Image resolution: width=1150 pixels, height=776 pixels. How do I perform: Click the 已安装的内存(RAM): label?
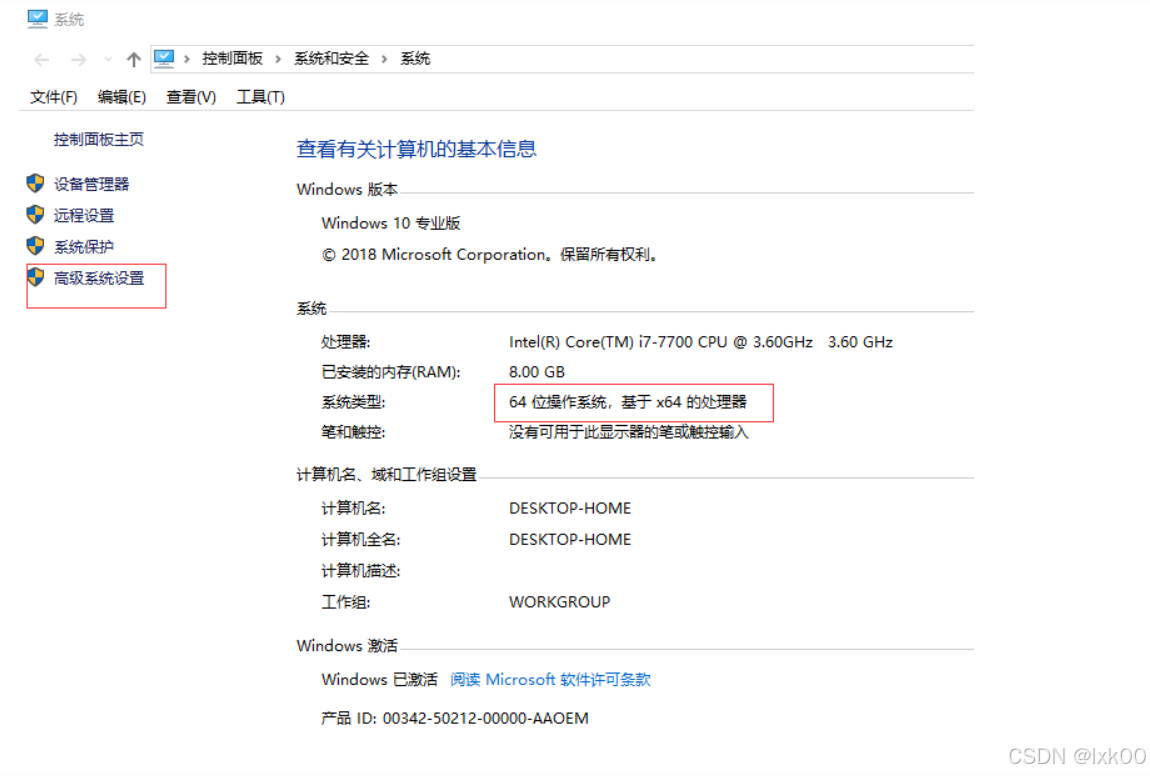tap(391, 373)
